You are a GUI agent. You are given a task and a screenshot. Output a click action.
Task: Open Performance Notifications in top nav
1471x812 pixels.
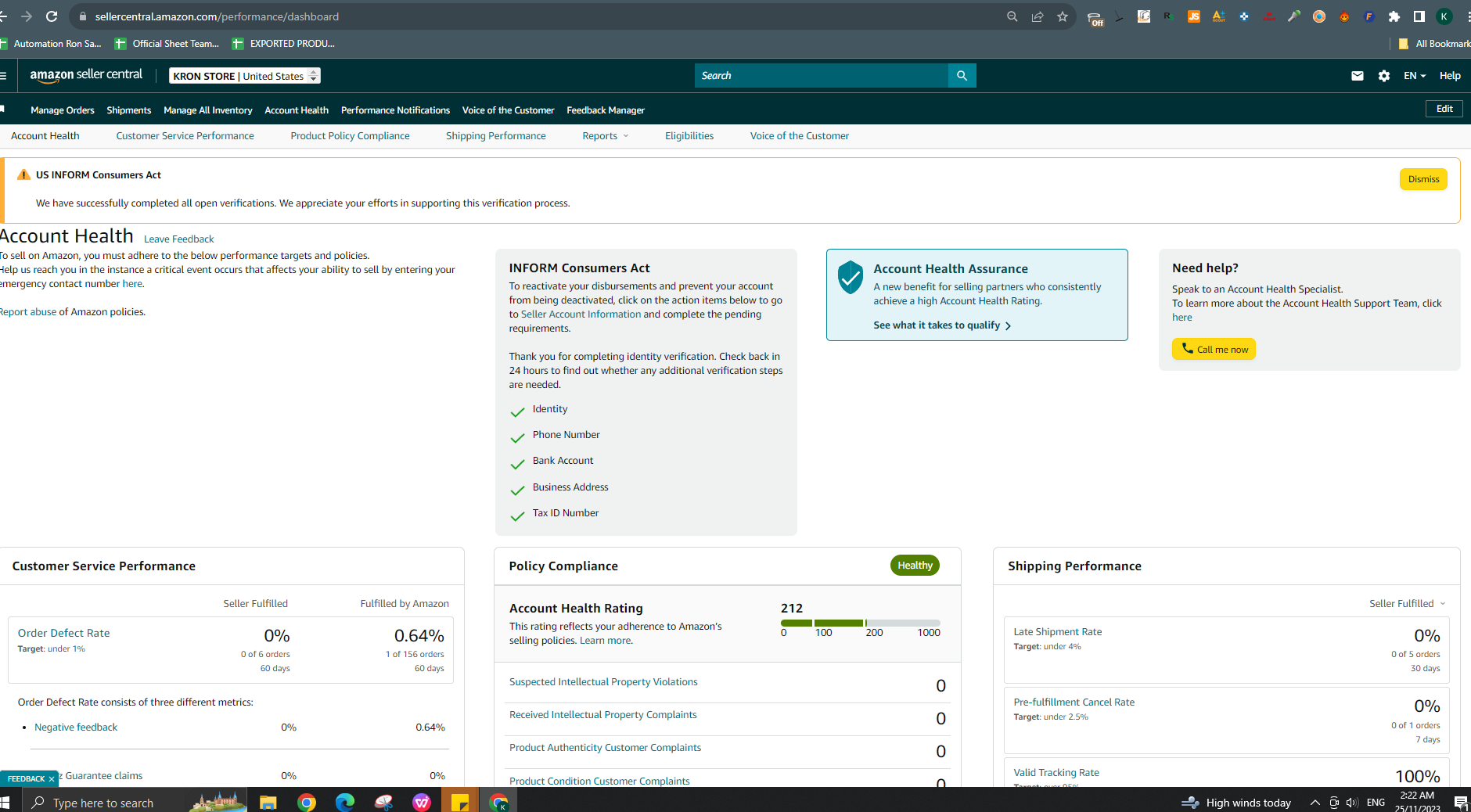[x=395, y=110]
